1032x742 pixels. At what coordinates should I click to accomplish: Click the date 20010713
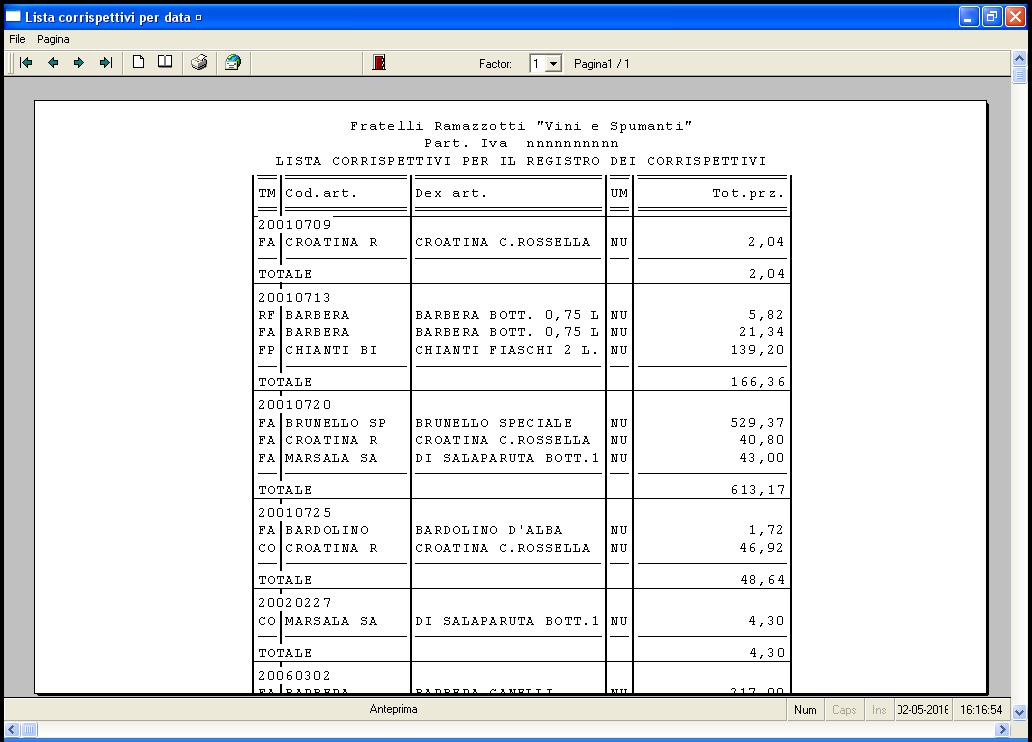point(294,298)
